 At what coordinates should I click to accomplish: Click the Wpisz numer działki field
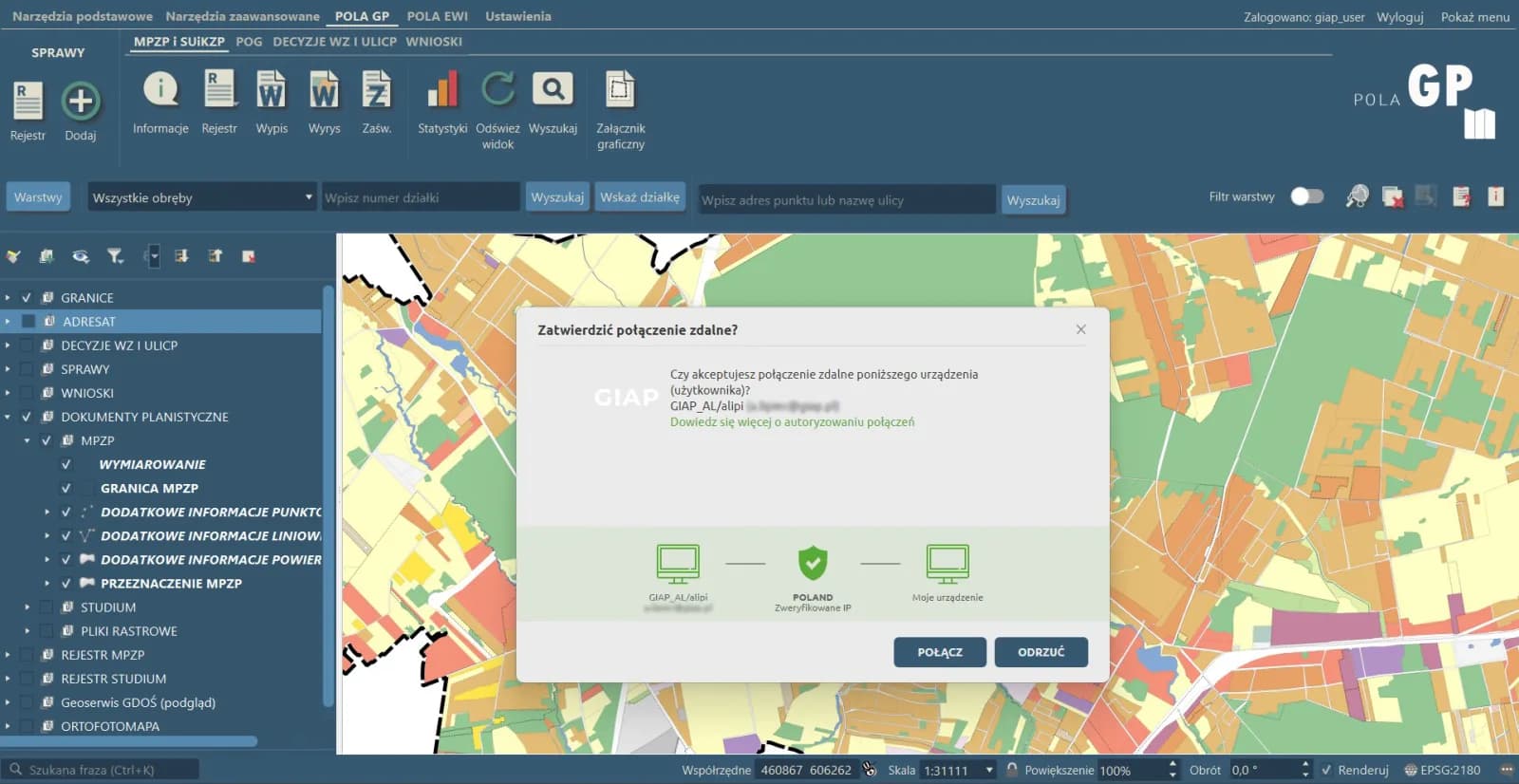pos(420,197)
